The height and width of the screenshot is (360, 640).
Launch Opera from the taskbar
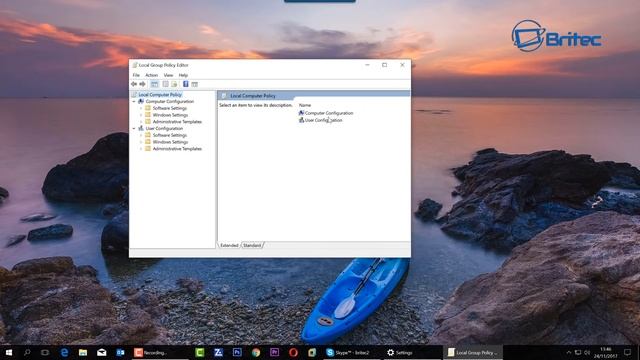(293, 352)
